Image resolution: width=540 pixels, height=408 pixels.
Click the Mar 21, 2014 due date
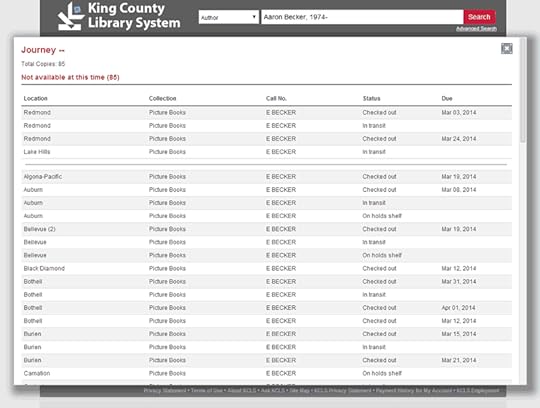pyautogui.click(x=459, y=360)
